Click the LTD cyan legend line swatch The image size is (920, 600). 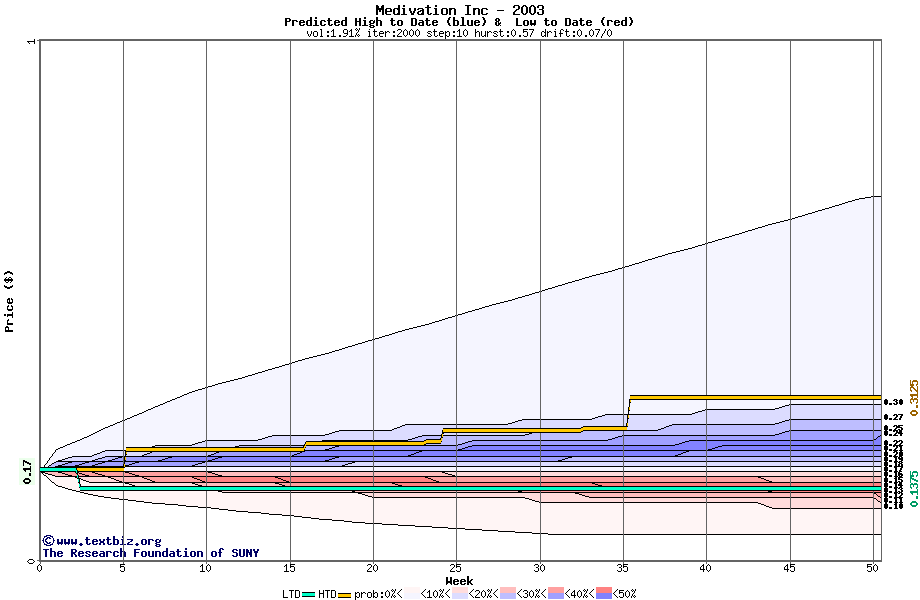coord(309,595)
